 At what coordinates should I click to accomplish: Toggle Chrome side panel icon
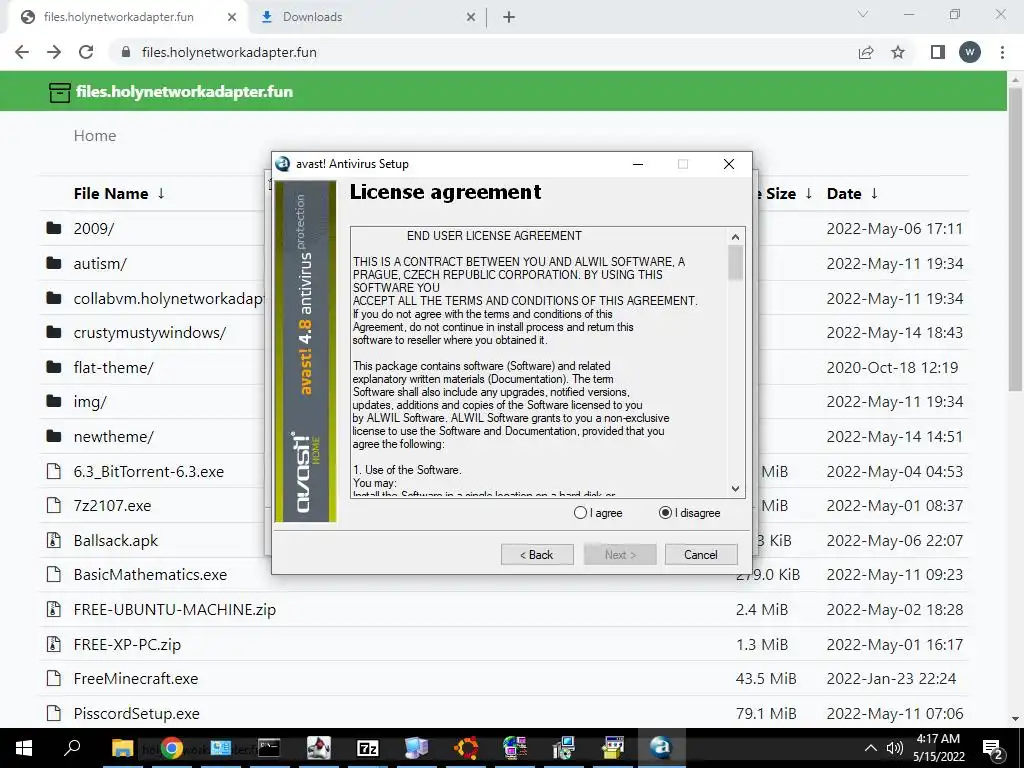click(938, 52)
